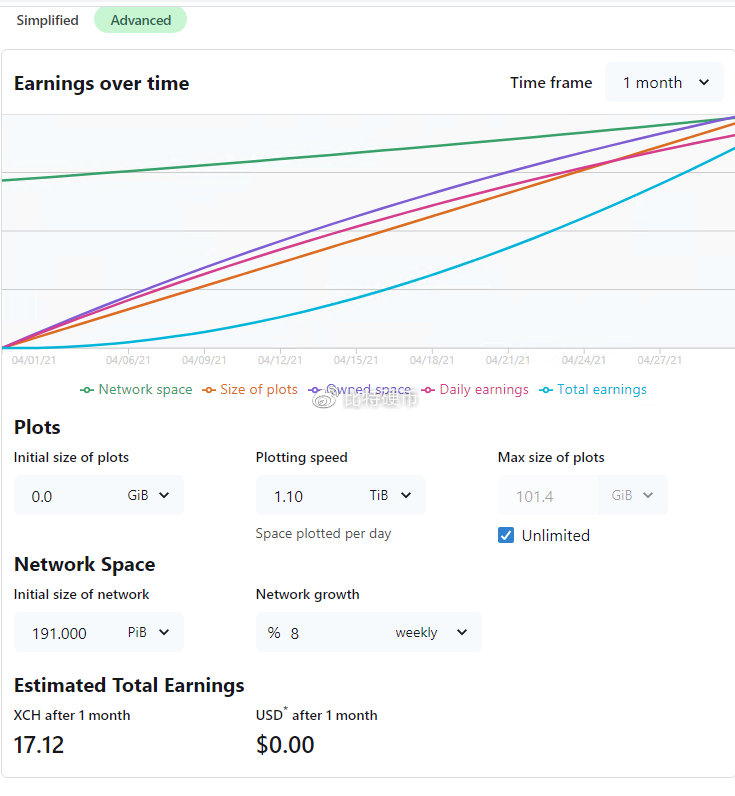Click the 04/15/21 date on chart axis

tap(356, 360)
